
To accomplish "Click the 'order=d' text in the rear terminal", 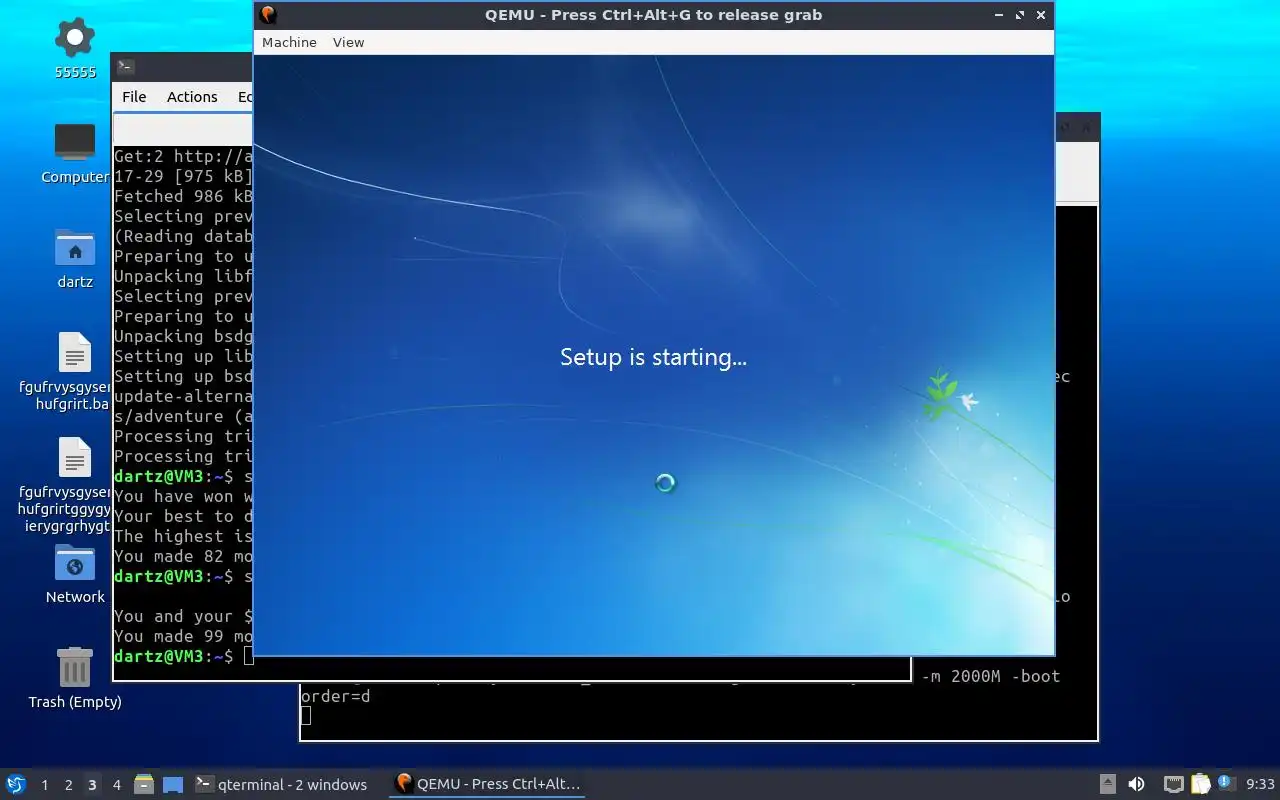I will tap(336, 696).
